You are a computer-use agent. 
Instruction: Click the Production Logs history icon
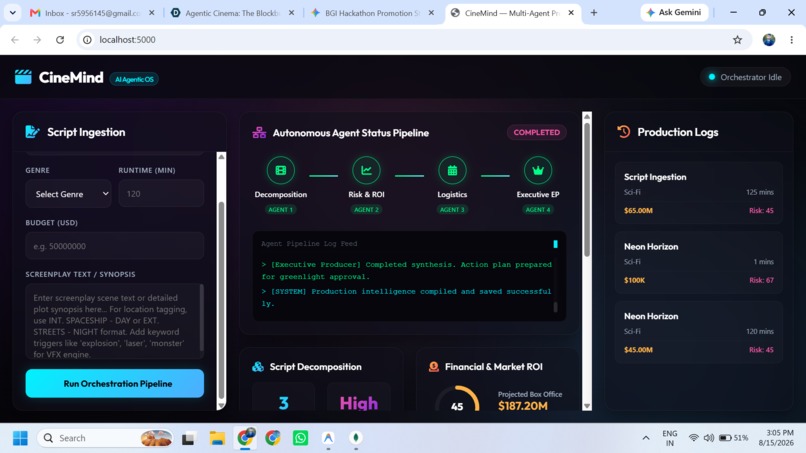pyautogui.click(x=624, y=132)
